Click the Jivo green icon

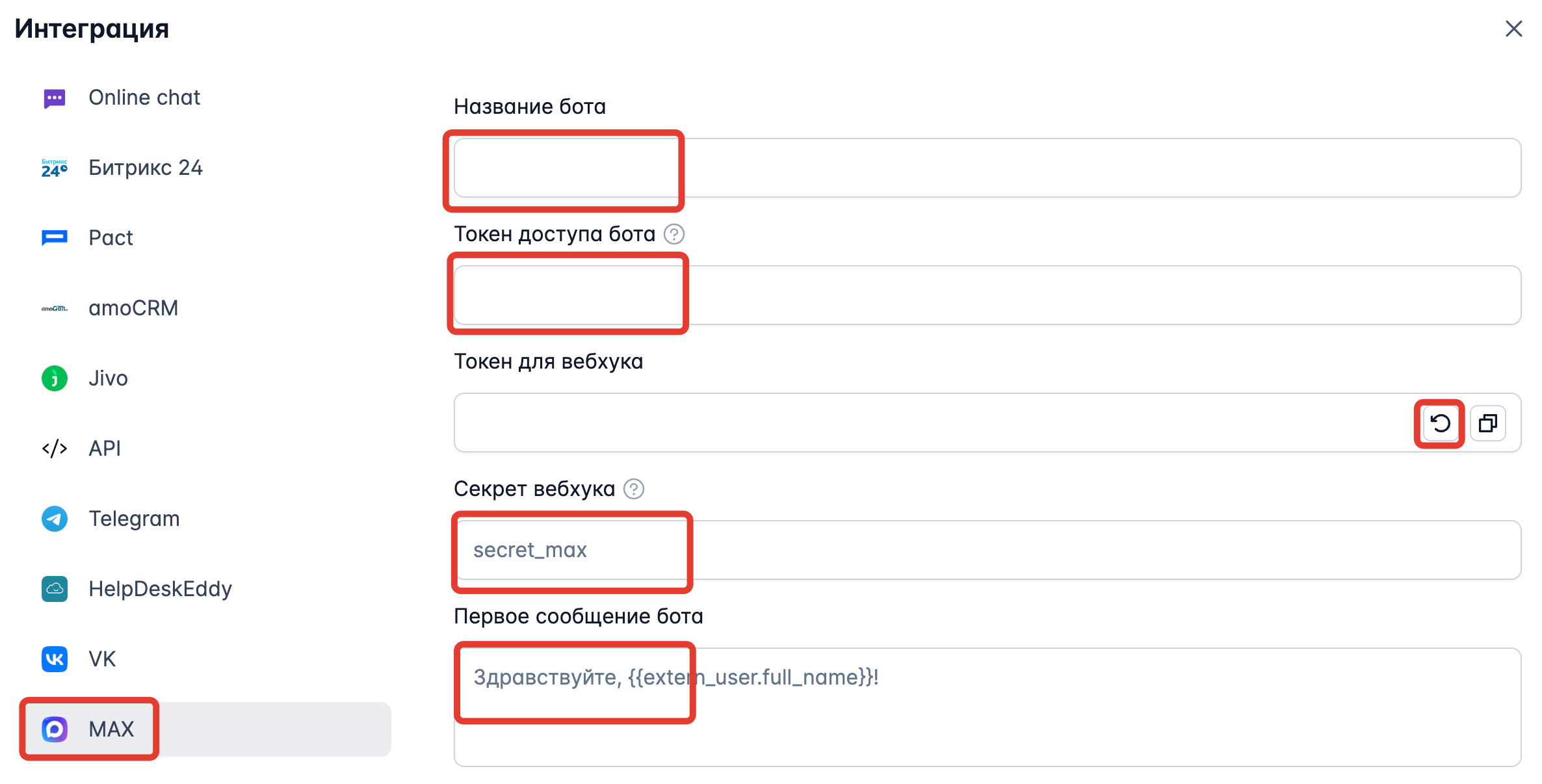(x=55, y=378)
